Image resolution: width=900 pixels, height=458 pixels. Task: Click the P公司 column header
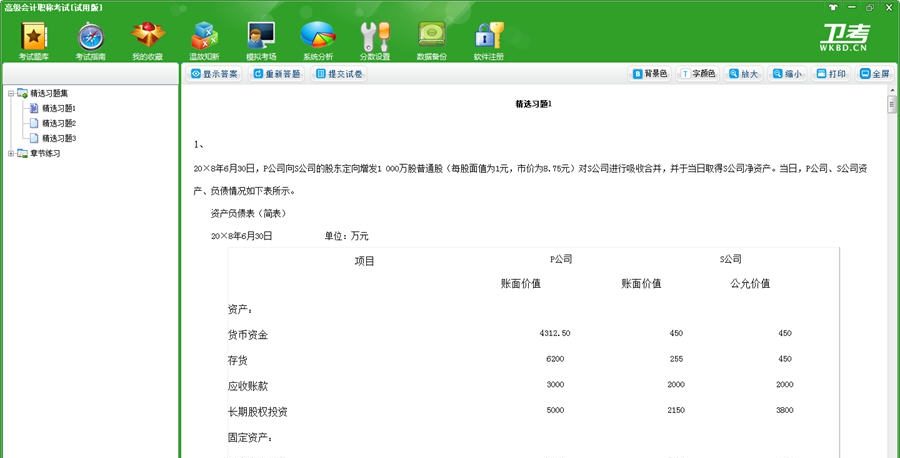click(x=561, y=259)
